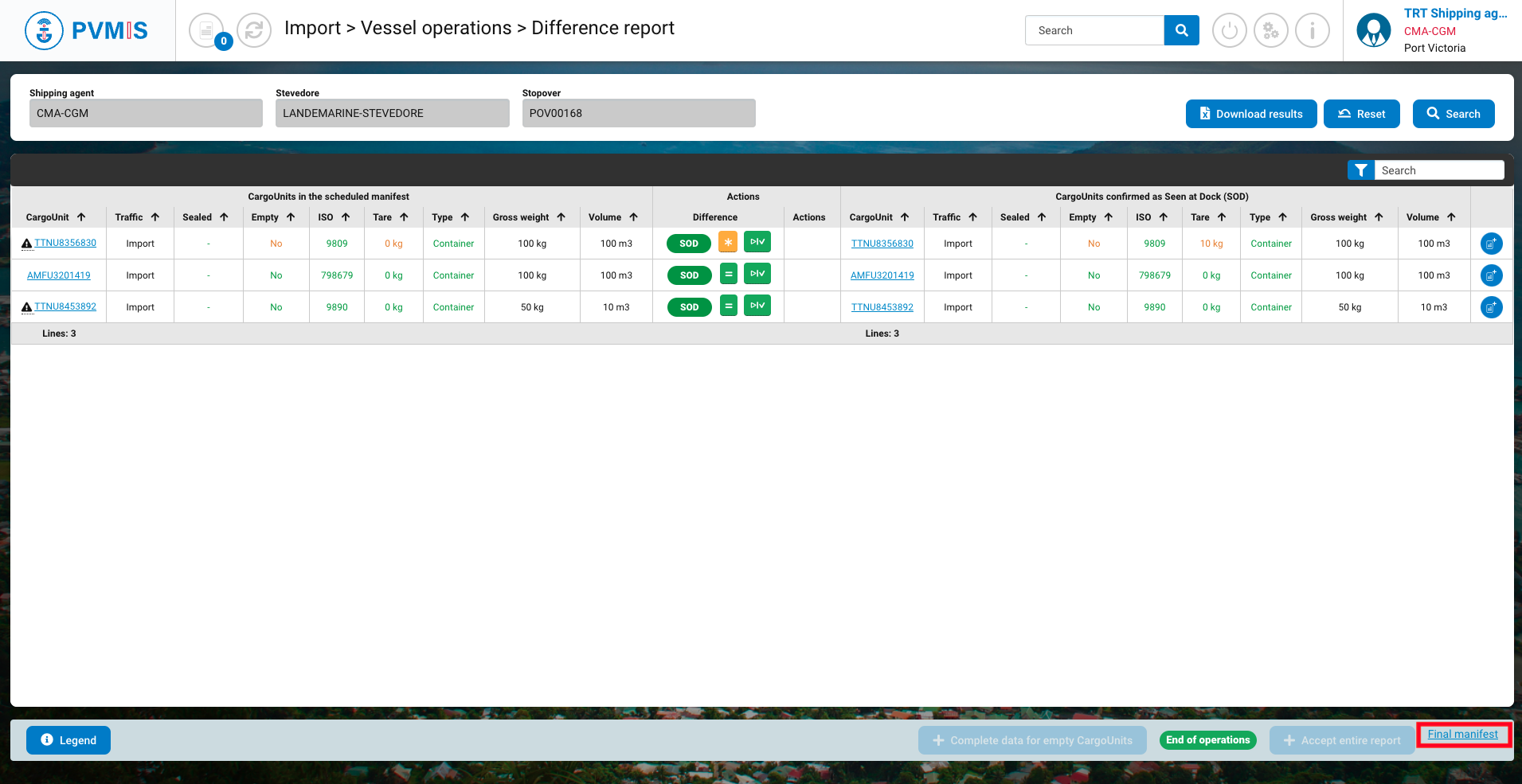Click the table filter Search field

(1438, 170)
